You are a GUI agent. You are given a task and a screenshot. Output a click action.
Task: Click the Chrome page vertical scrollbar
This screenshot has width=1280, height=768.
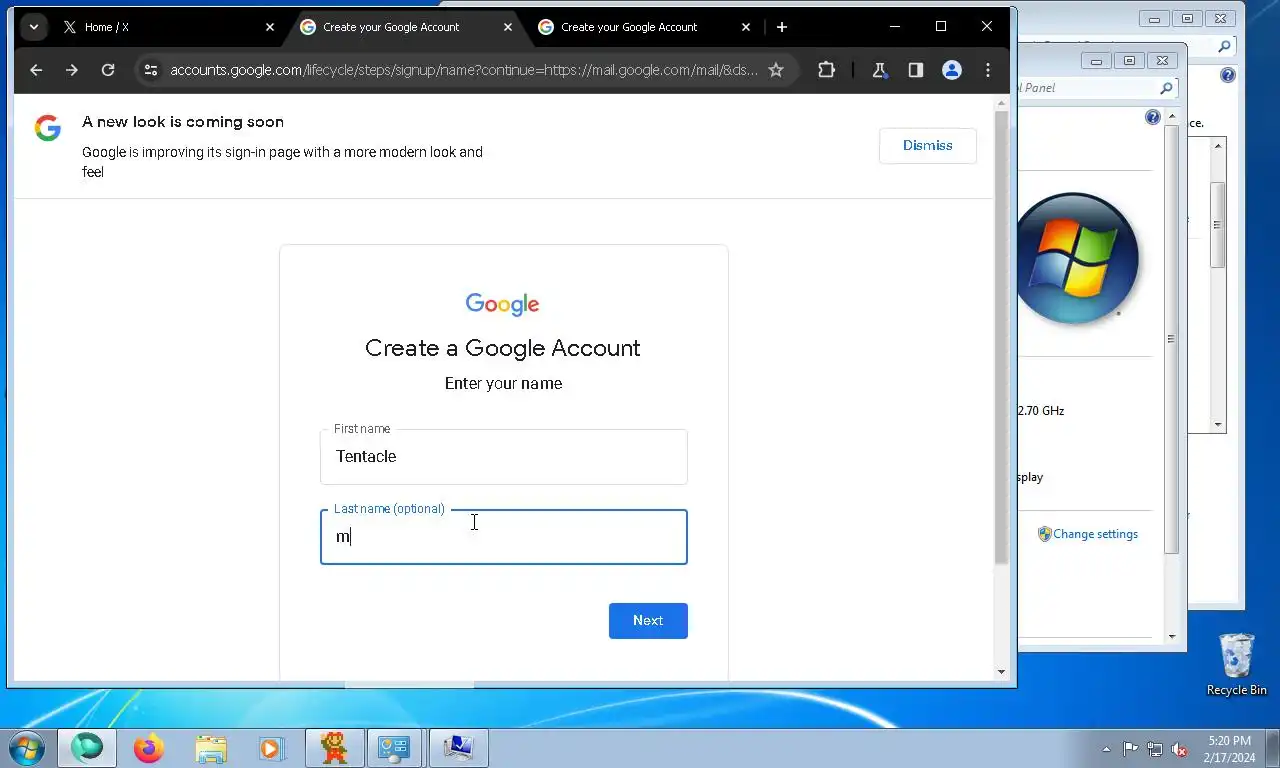pos(1002,337)
